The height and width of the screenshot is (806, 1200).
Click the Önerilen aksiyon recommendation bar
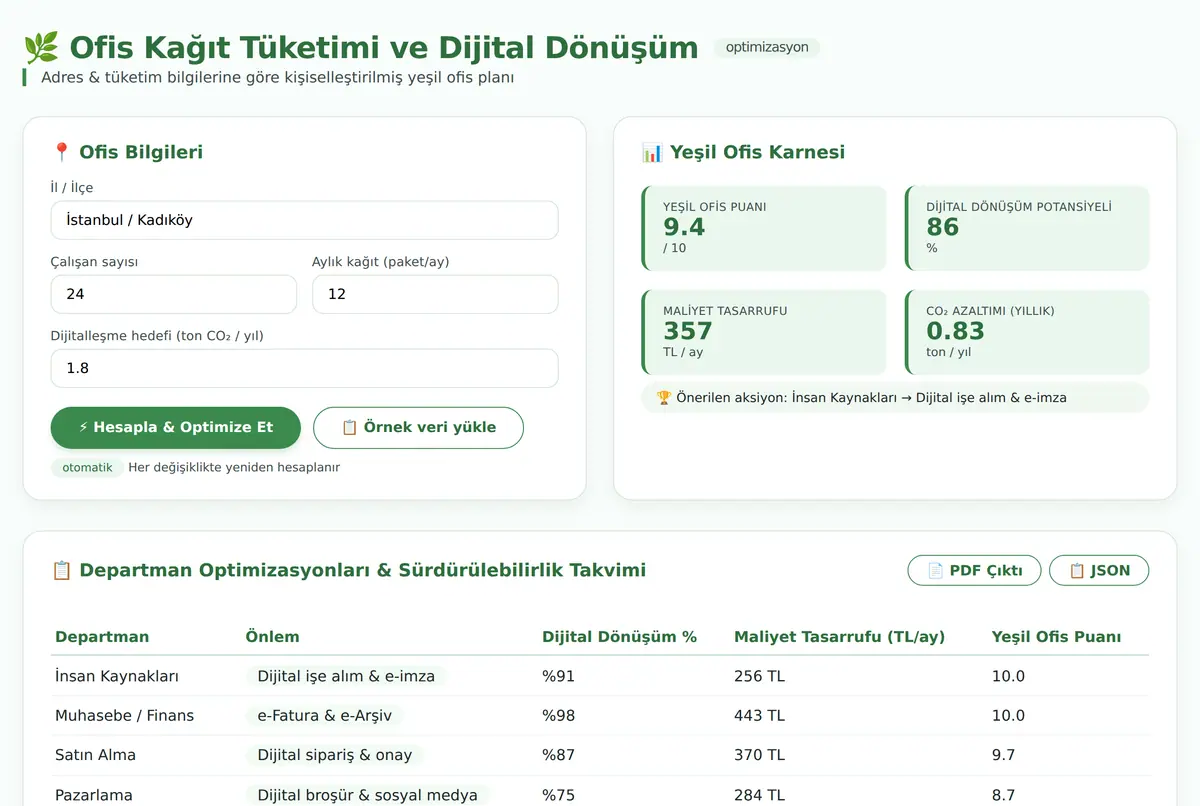pos(895,397)
